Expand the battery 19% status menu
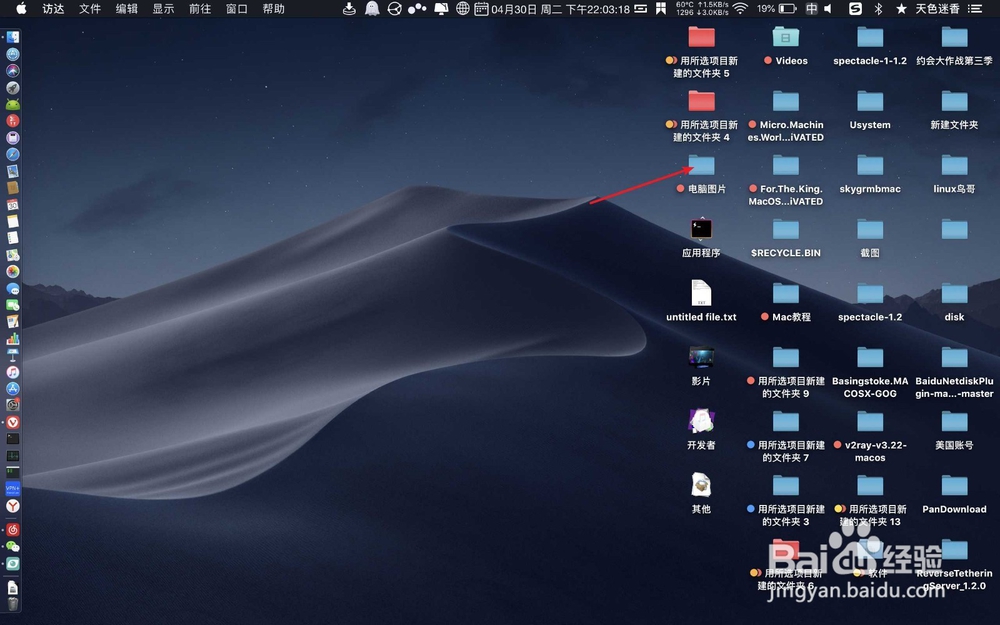This screenshot has height=625, width=1000. coord(777,9)
